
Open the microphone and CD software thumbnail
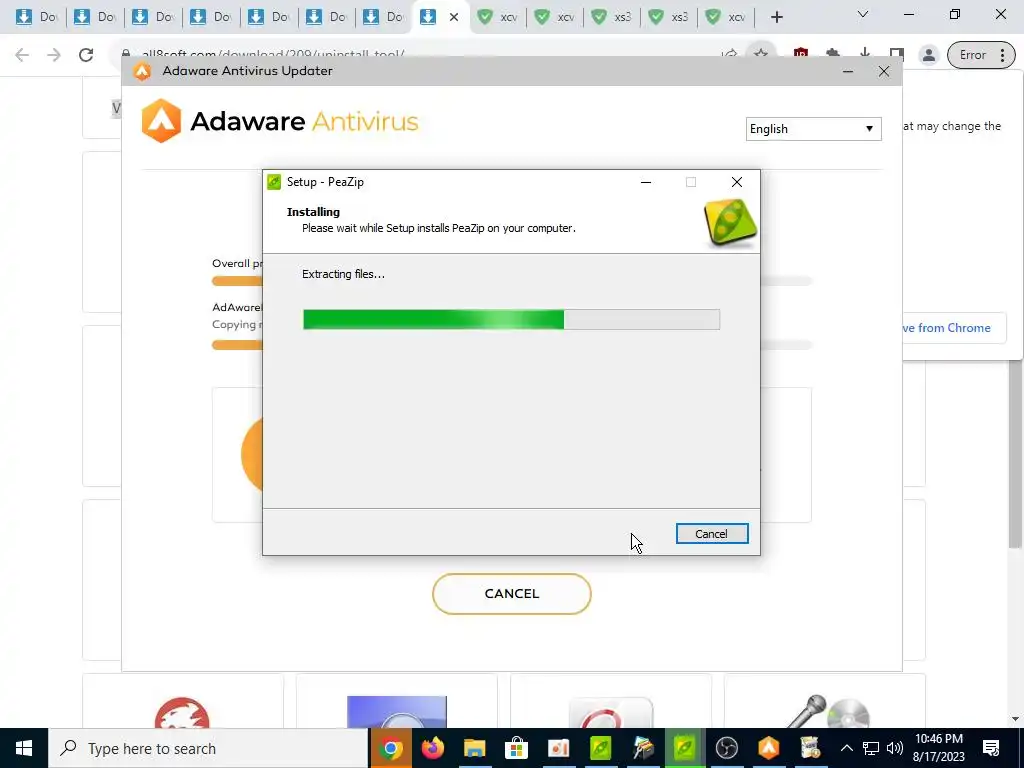[x=829, y=712]
